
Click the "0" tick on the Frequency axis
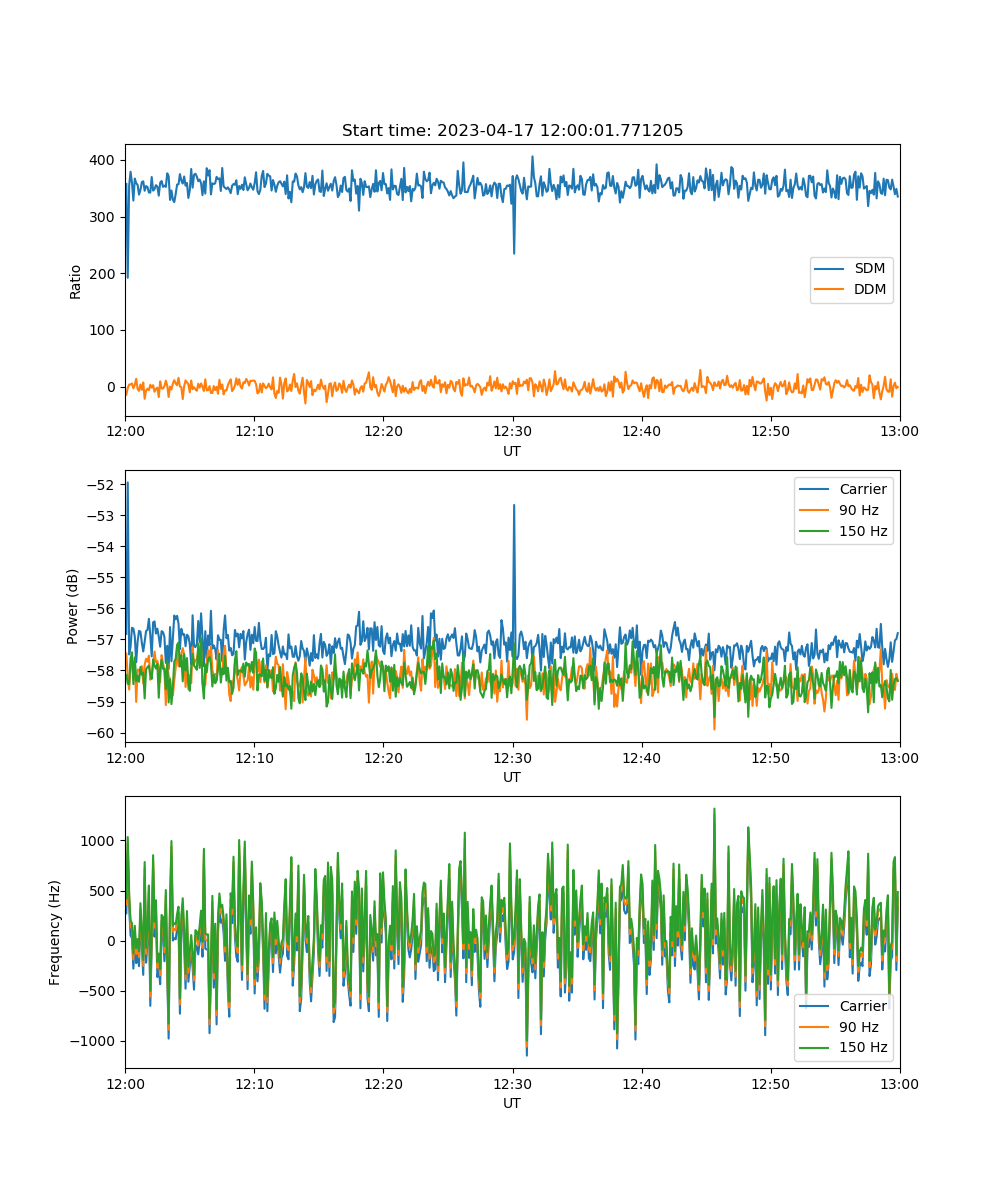[113, 941]
